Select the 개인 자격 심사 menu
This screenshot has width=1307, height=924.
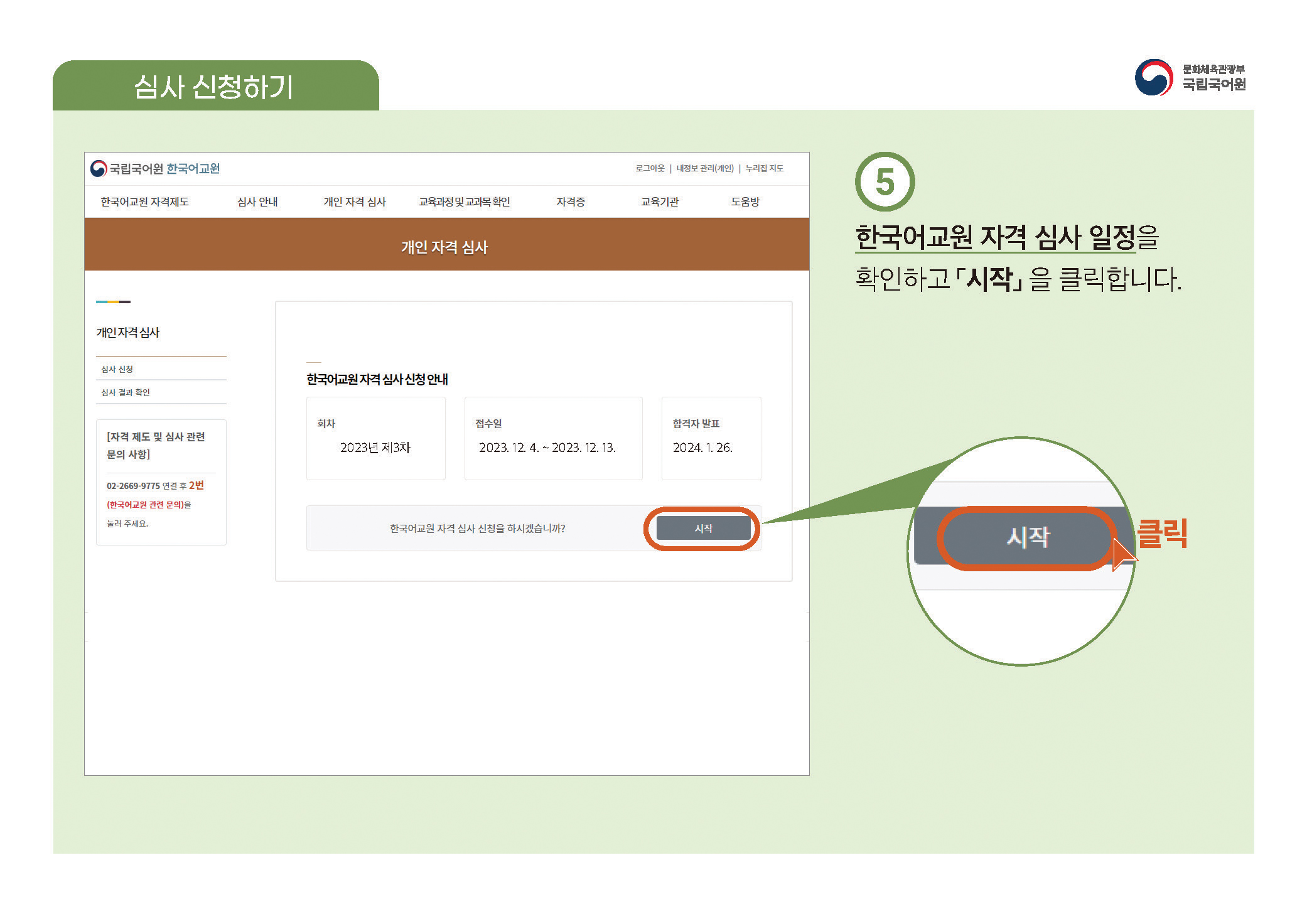(x=353, y=201)
